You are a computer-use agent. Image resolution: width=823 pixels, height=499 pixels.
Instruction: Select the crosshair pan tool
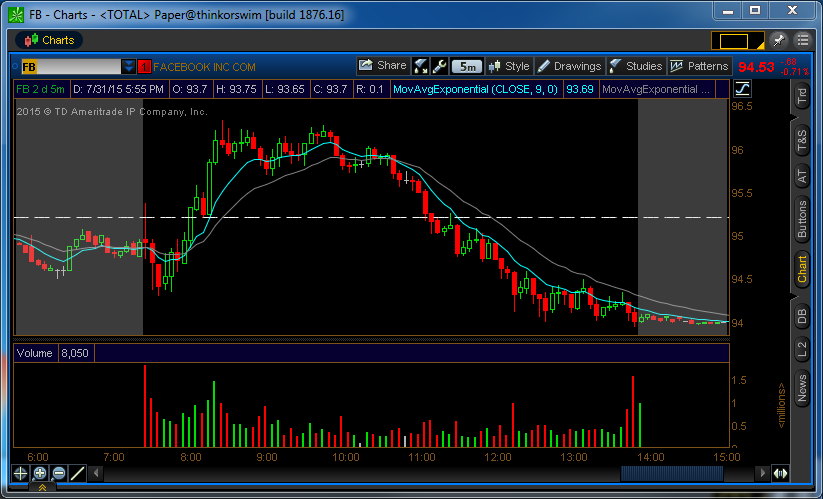(20, 473)
